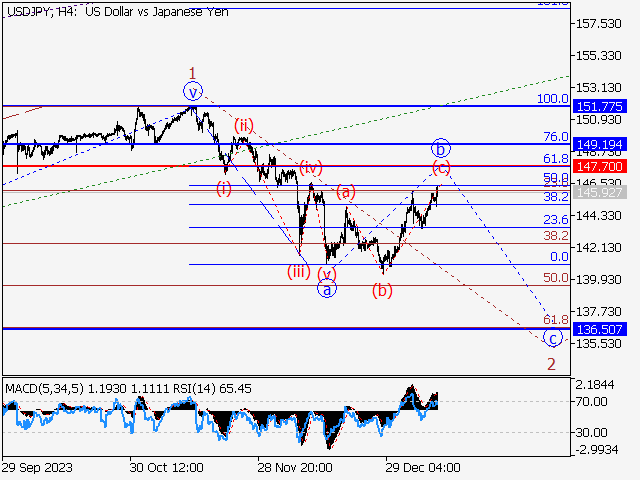Click the red (v) wave label

(x=327, y=274)
